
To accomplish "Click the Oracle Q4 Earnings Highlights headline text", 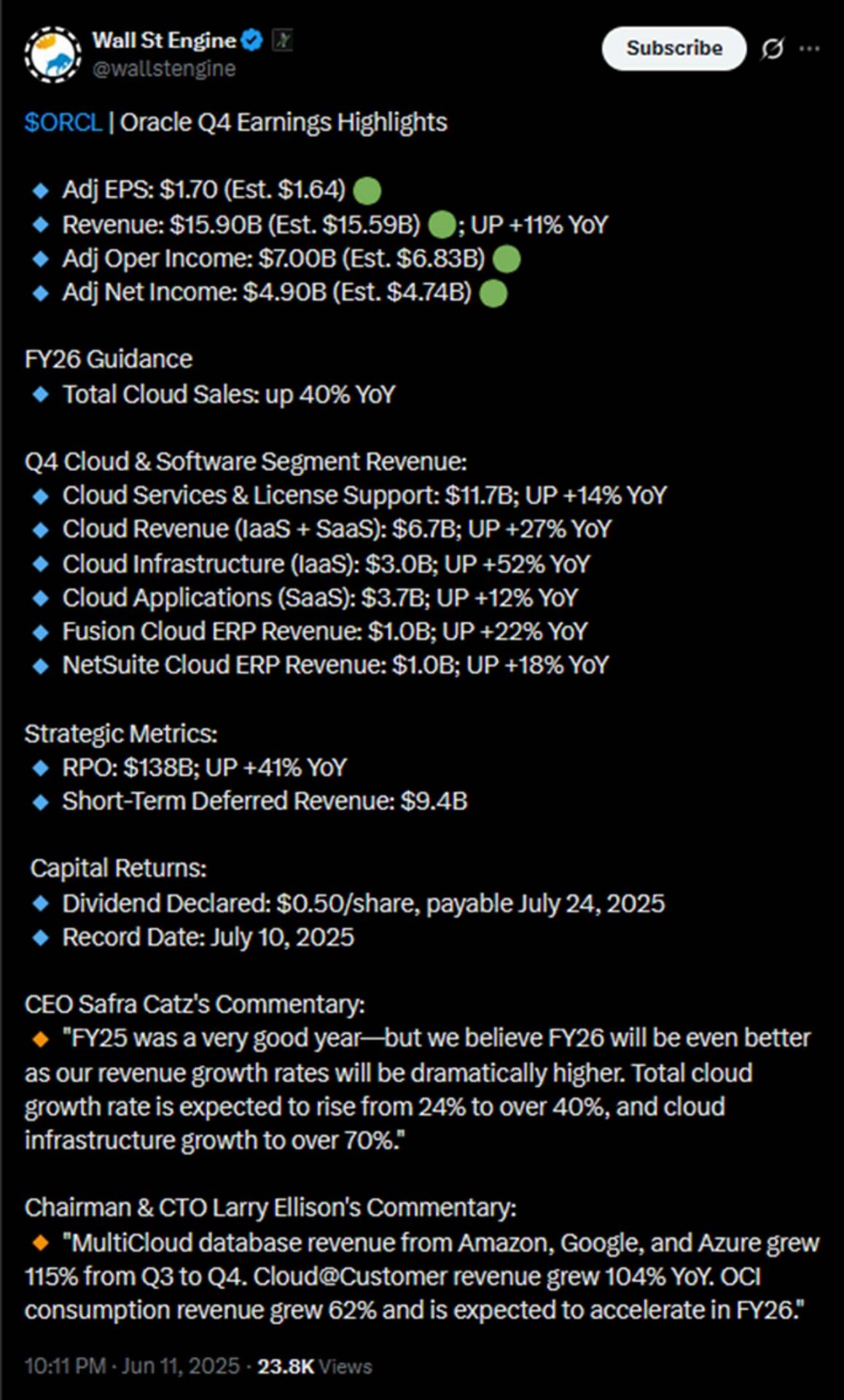I will pyautogui.click(x=284, y=122).
